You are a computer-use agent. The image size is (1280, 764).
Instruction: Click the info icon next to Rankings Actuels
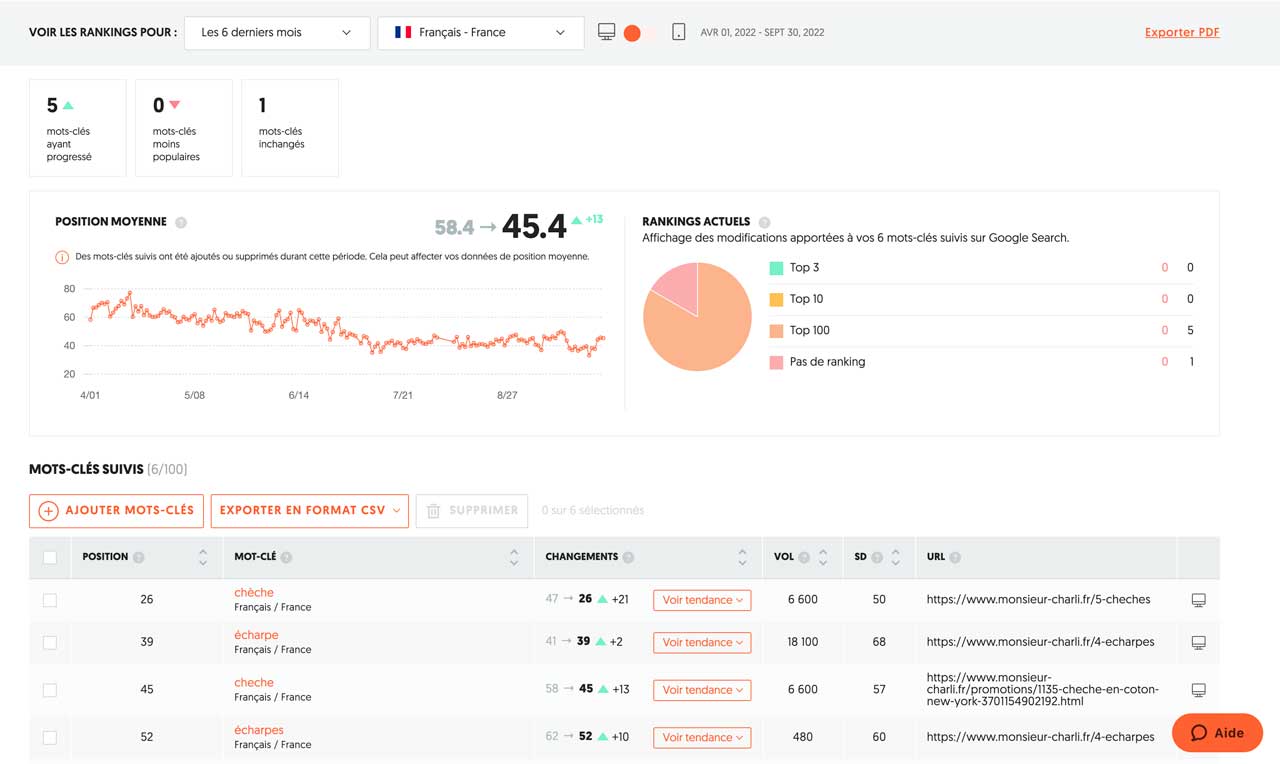pyautogui.click(x=764, y=222)
